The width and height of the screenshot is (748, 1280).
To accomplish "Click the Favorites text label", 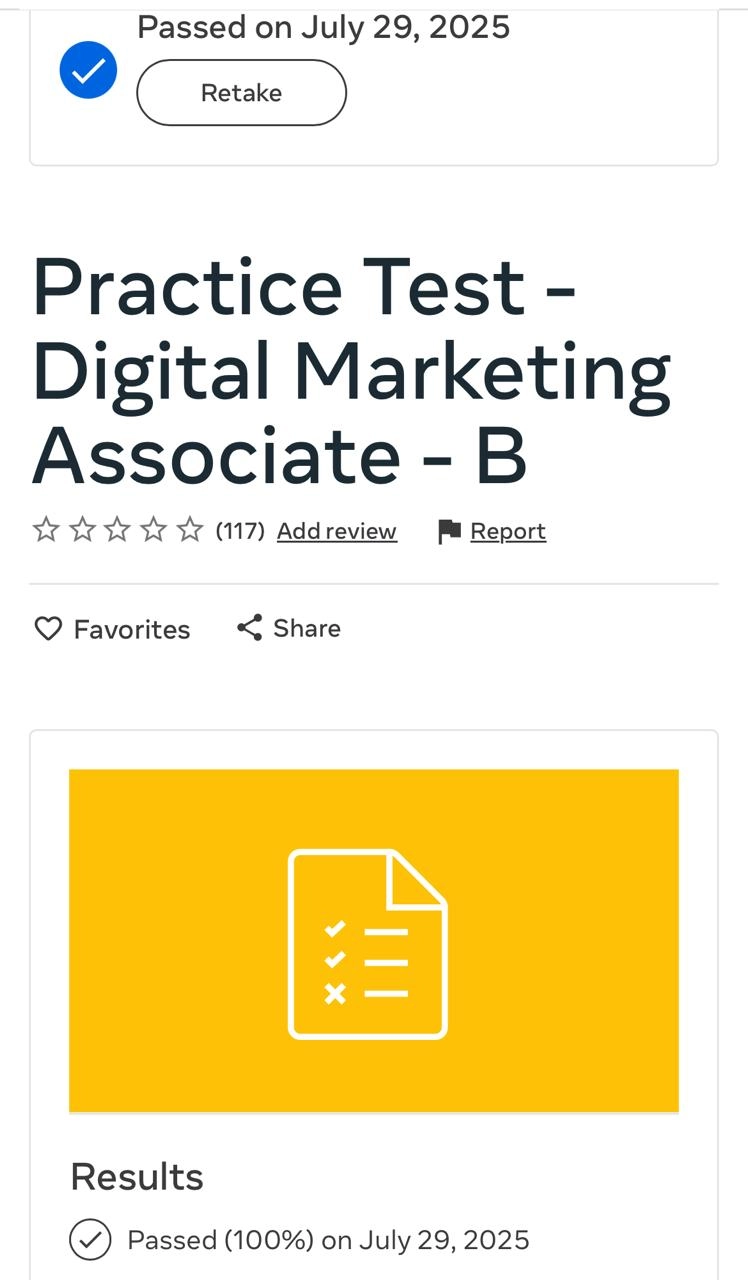I will pyautogui.click(x=132, y=629).
